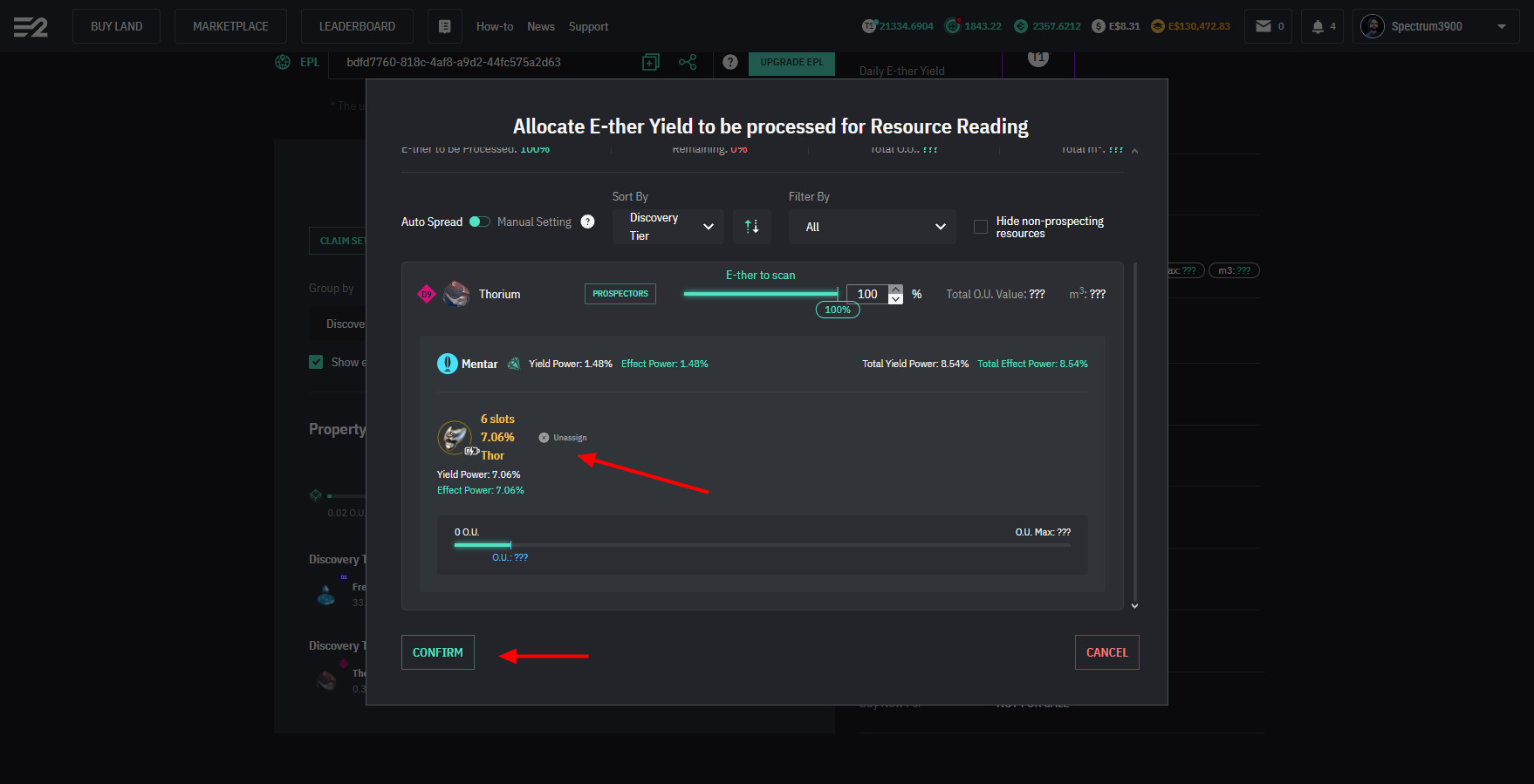
Task: Click the E-ther to scan slider
Action: (760, 294)
